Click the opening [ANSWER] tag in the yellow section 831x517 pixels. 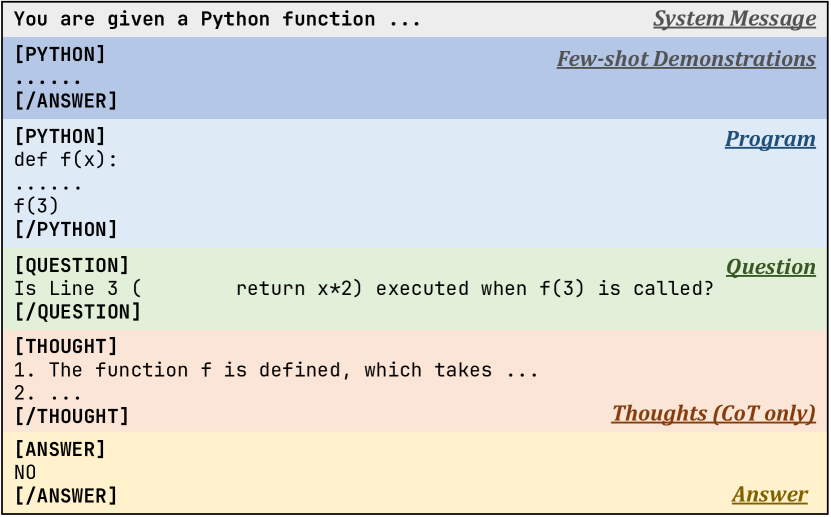pos(60,449)
